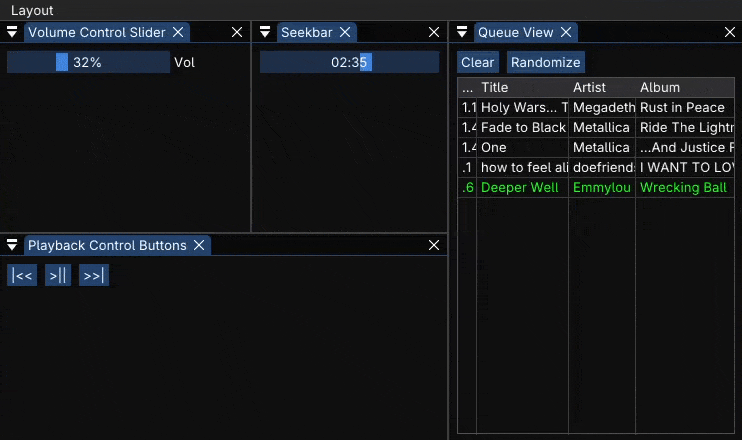Select the song titled One
This screenshot has height=440, width=742.
[522, 147]
